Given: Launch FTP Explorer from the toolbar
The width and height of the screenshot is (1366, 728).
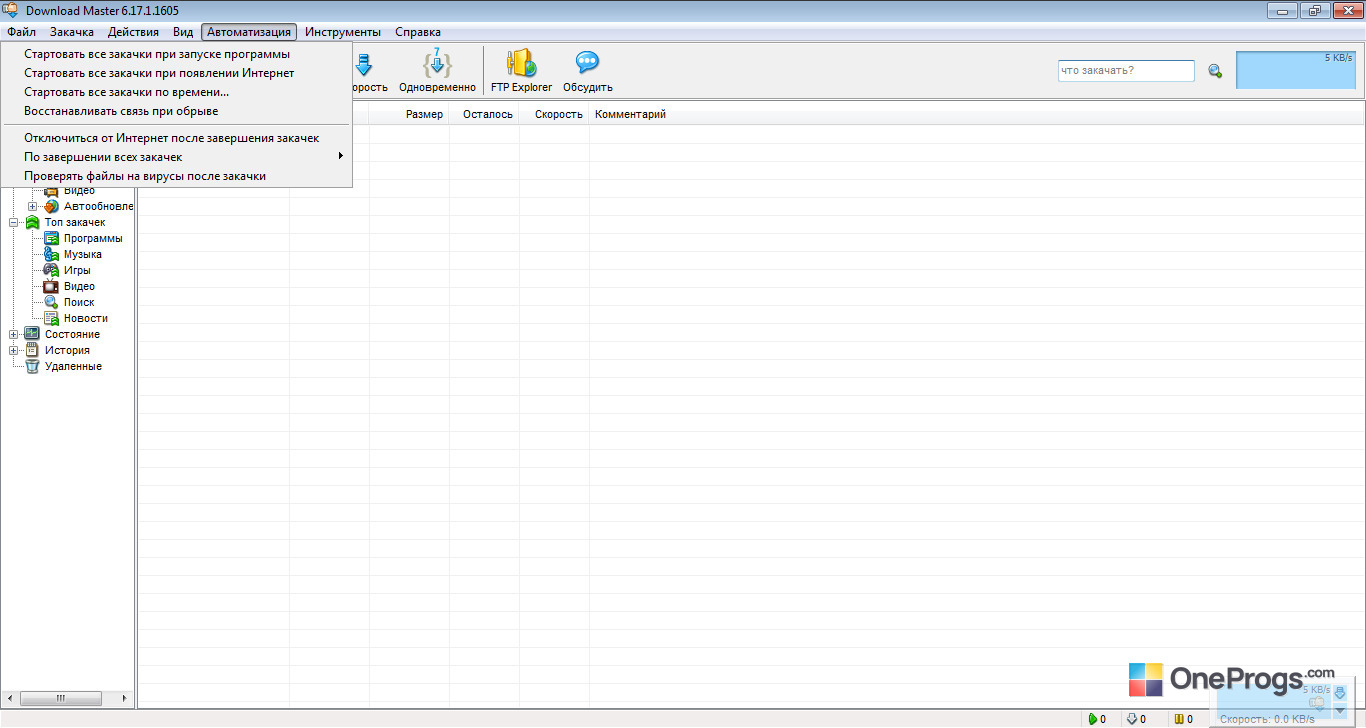Looking at the screenshot, I should click(521, 70).
